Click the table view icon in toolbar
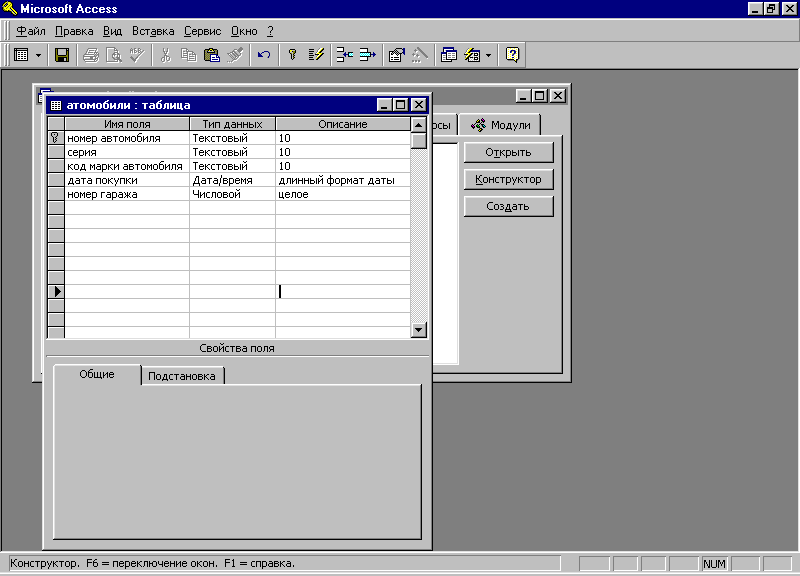 [x=21, y=55]
